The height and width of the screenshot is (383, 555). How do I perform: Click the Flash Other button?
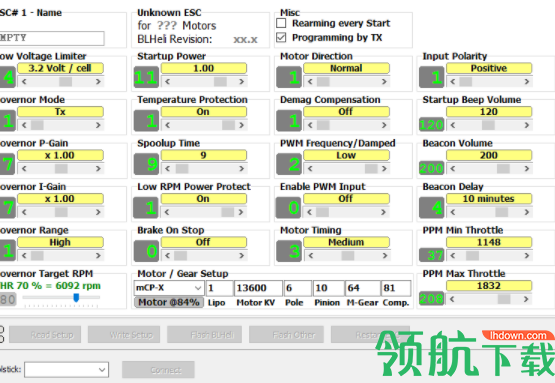(x=286, y=335)
